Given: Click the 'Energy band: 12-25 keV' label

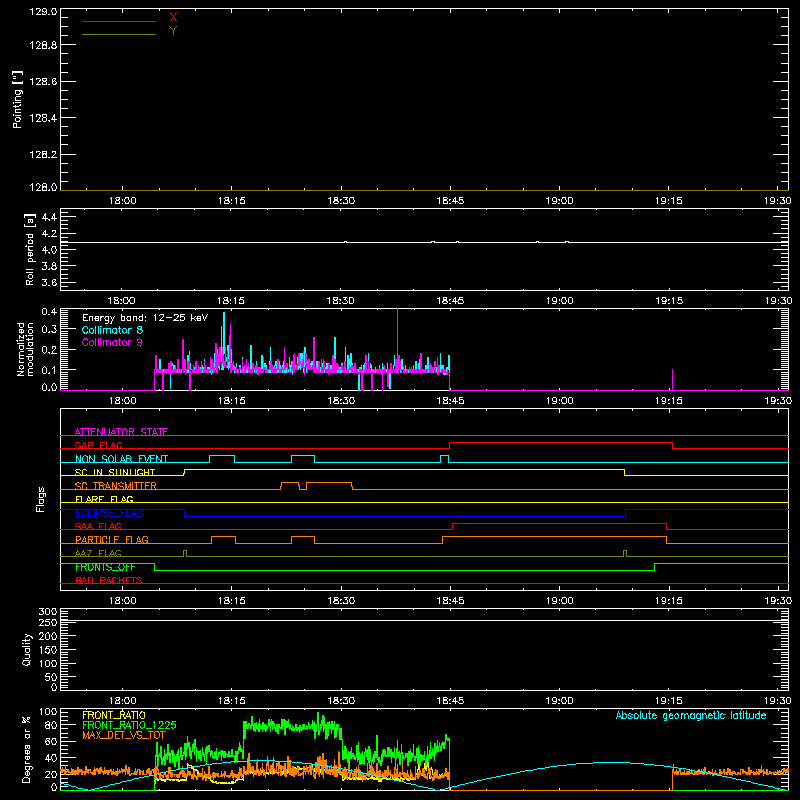Looking at the screenshot, I should click(145, 318).
